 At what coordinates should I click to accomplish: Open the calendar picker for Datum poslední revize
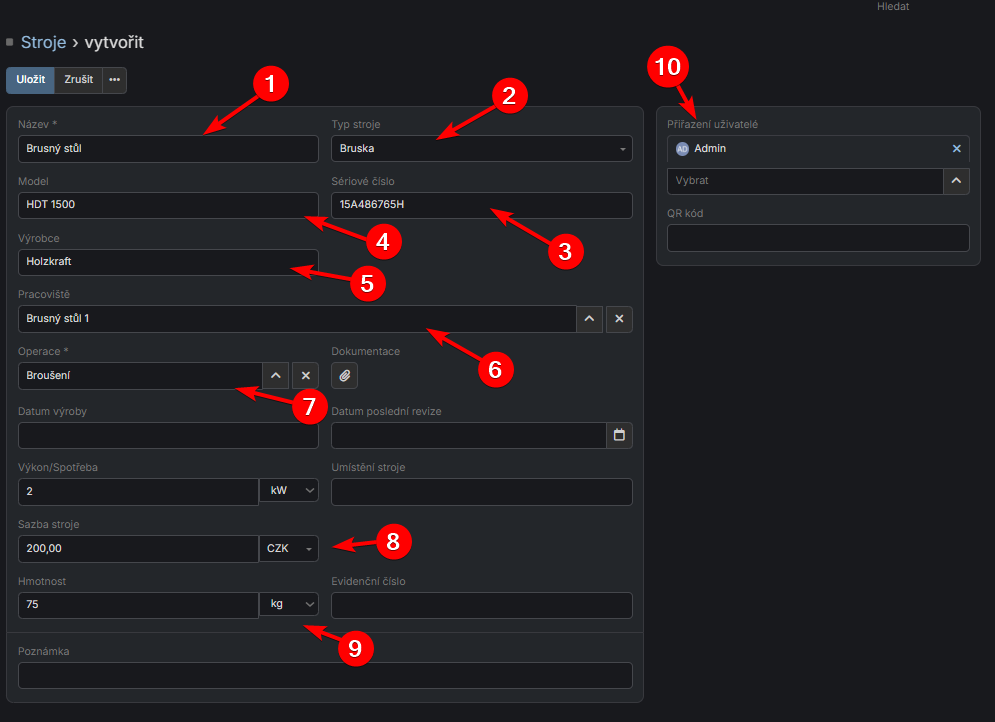click(x=619, y=435)
